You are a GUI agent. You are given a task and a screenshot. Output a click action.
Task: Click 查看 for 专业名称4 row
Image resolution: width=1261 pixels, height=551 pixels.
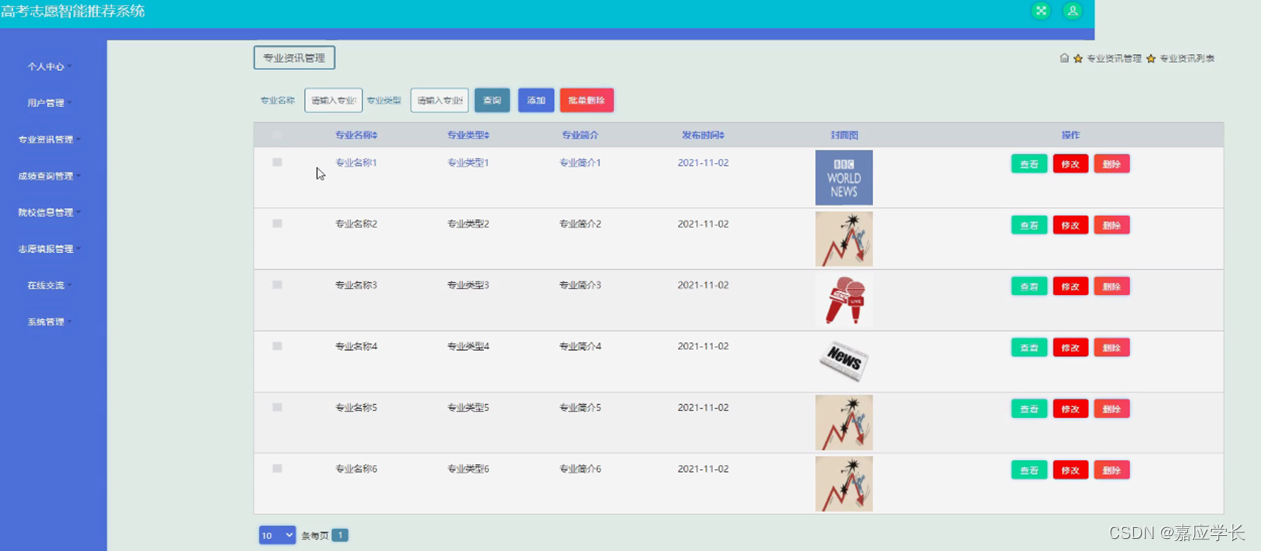pos(1029,347)
